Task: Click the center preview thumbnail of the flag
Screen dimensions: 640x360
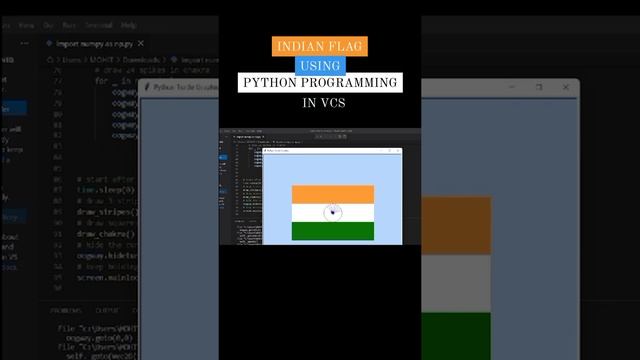Action: [x=320, y=187]
